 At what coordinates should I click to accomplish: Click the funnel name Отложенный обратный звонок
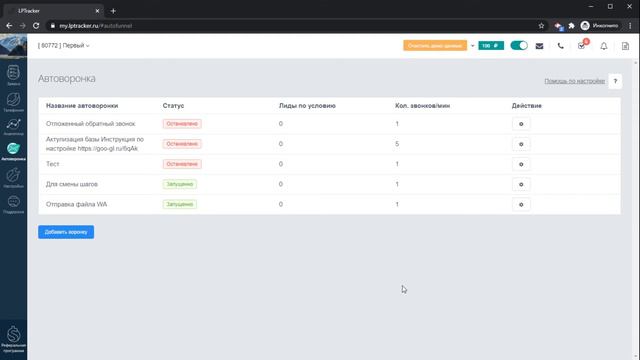coord(90,124)
